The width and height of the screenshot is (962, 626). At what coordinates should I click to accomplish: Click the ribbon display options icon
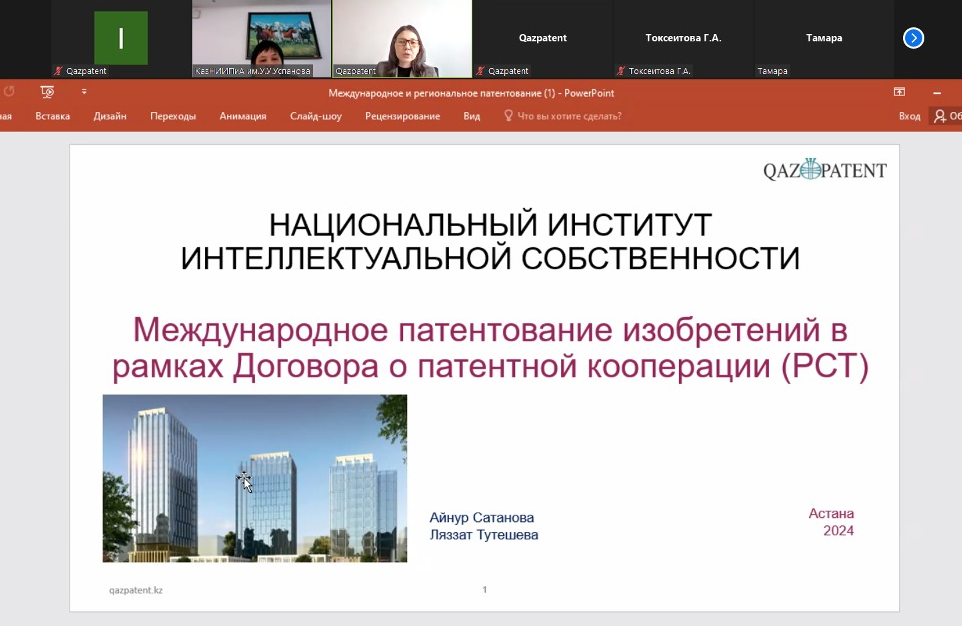[899, 92]
